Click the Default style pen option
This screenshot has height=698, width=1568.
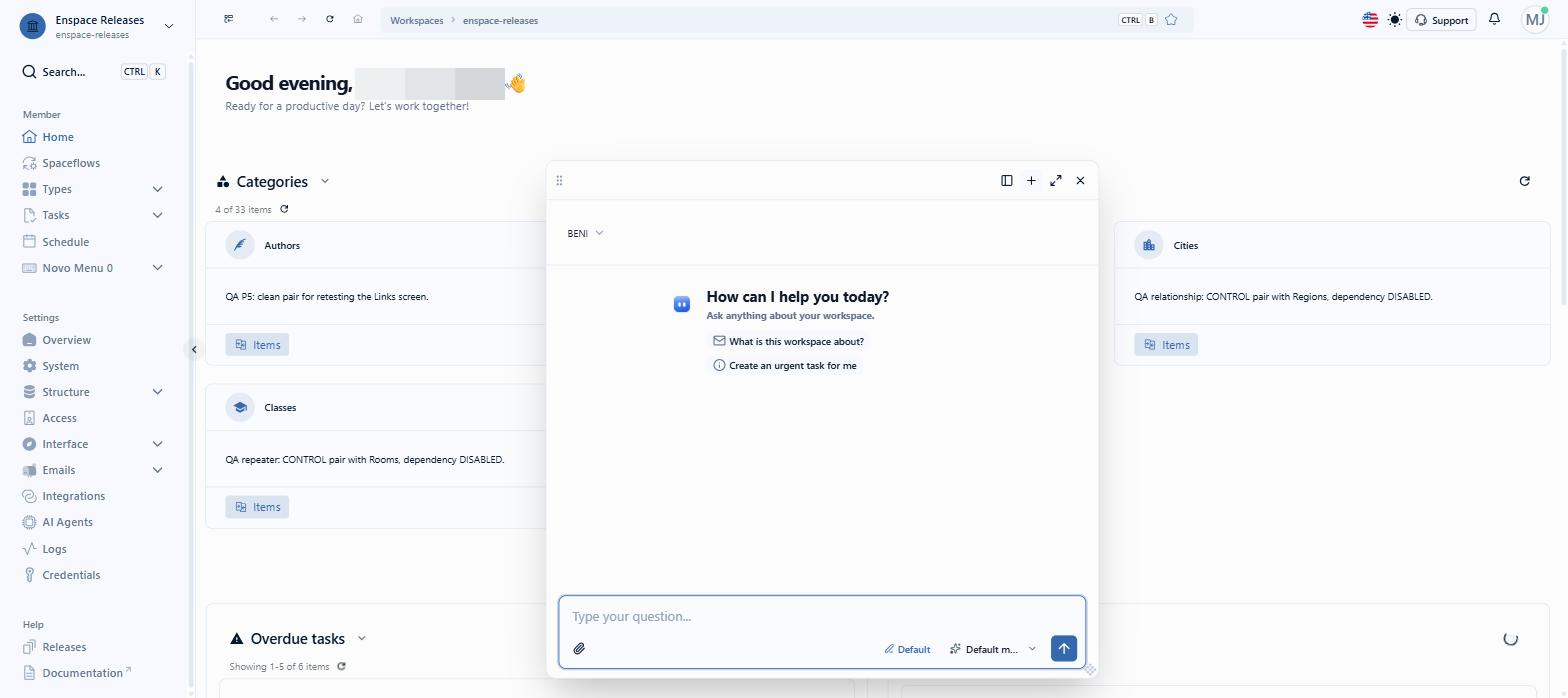coord(908,649)
